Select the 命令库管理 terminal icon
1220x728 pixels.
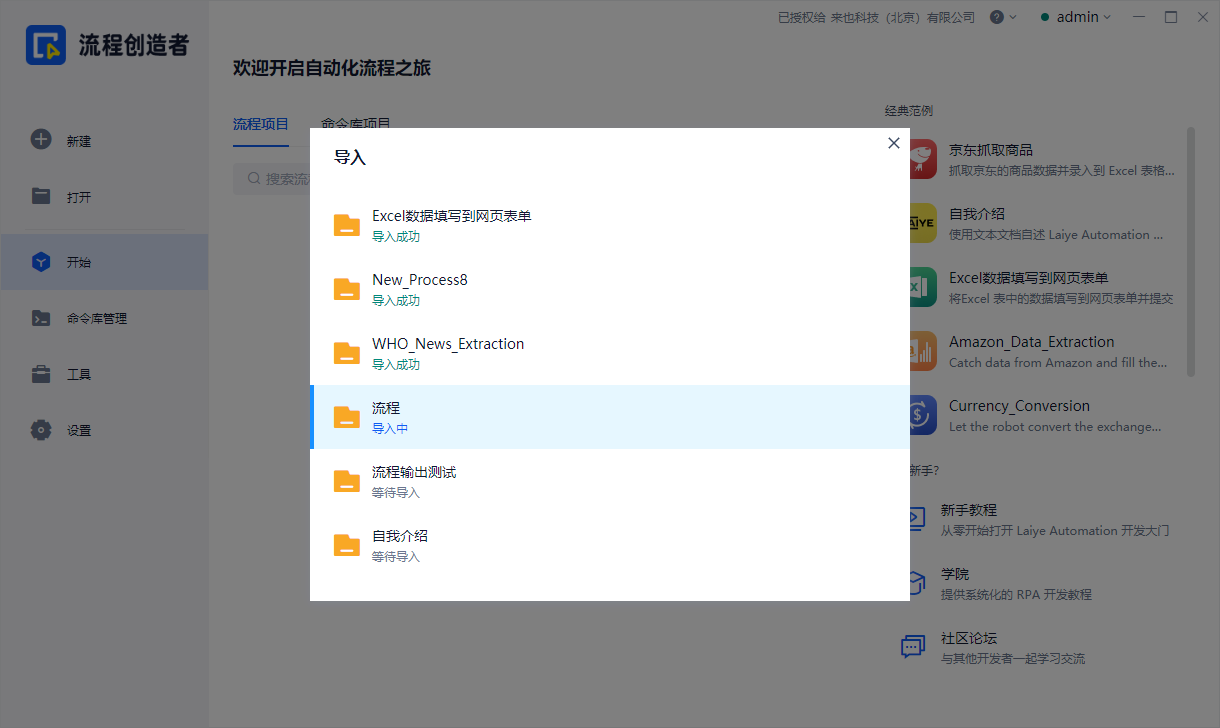tap(41, 318)
